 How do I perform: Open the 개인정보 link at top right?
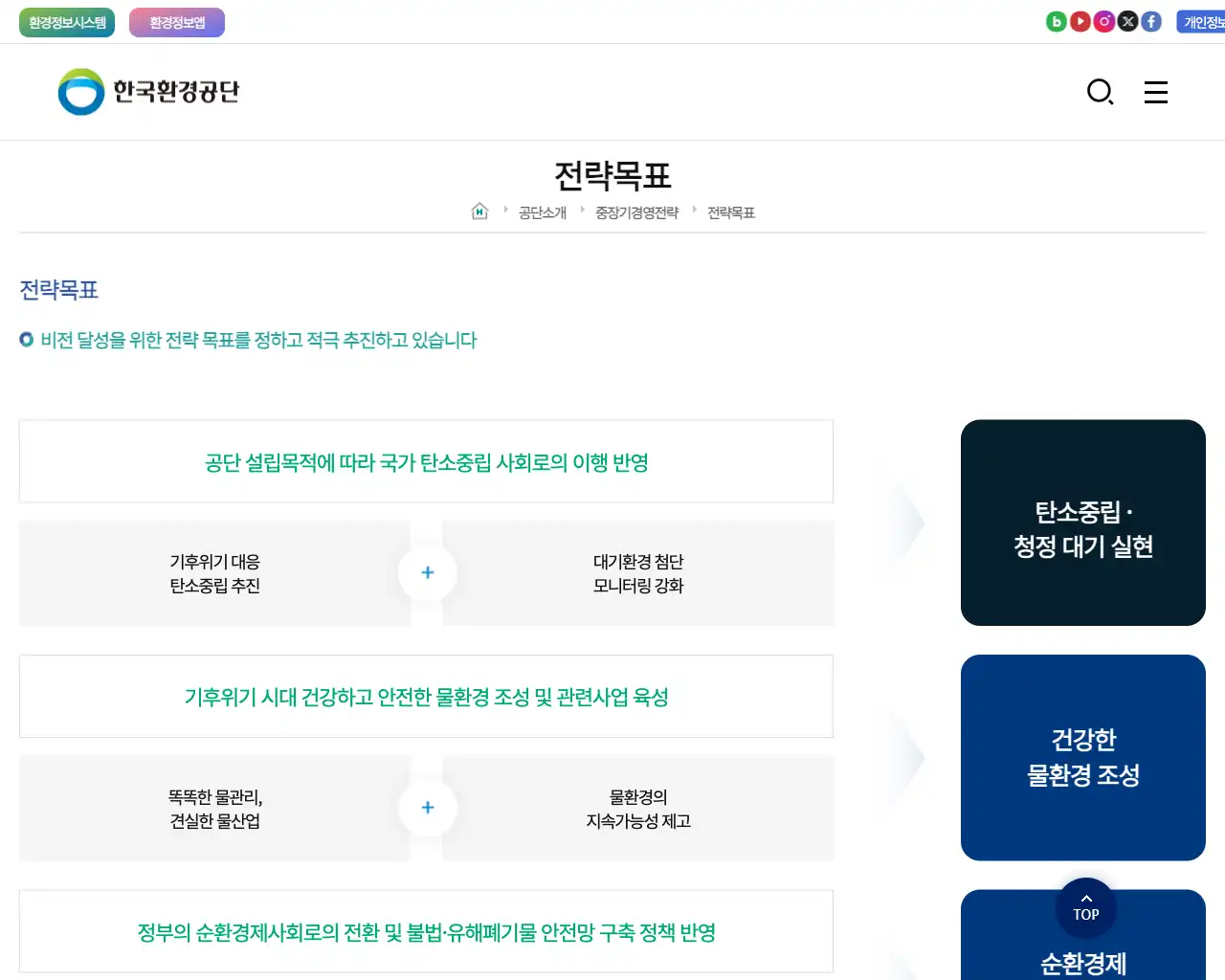(1202, 20)
